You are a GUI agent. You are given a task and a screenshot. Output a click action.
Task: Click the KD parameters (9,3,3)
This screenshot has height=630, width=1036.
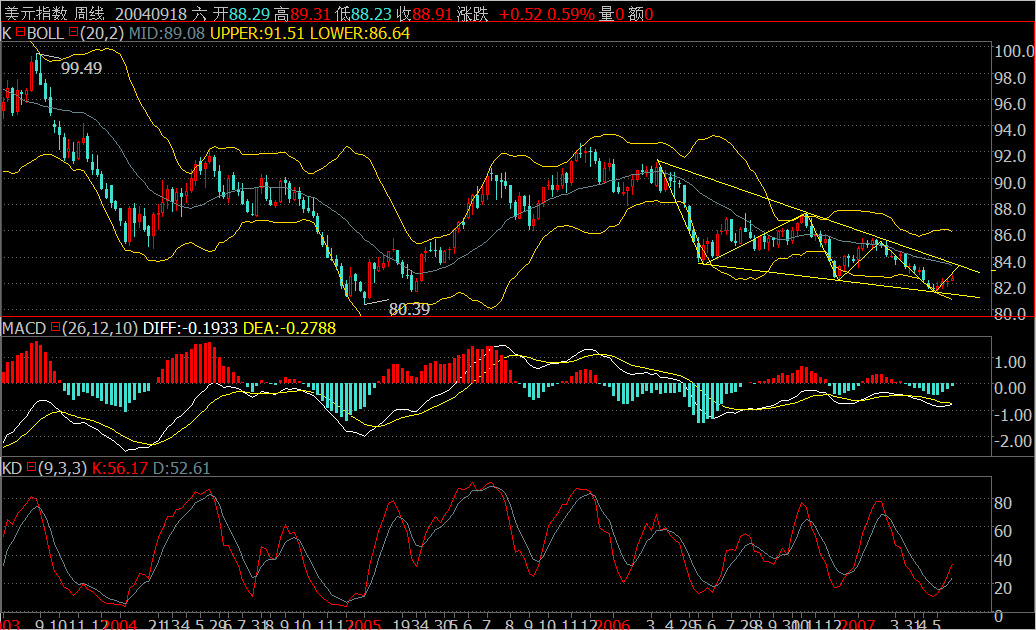click(x=63, y=468)
